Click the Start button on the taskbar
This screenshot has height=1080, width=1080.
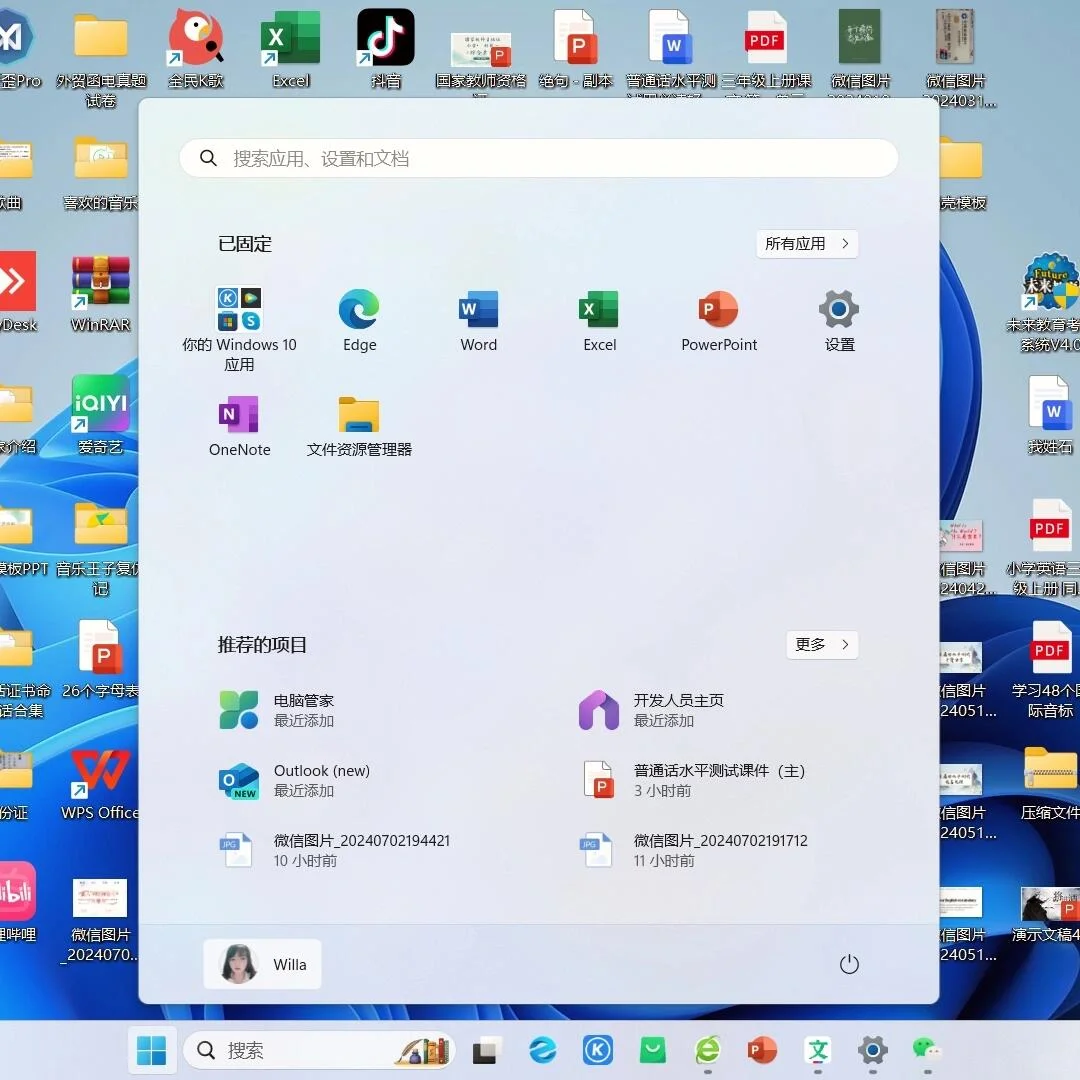(152, 1050)
